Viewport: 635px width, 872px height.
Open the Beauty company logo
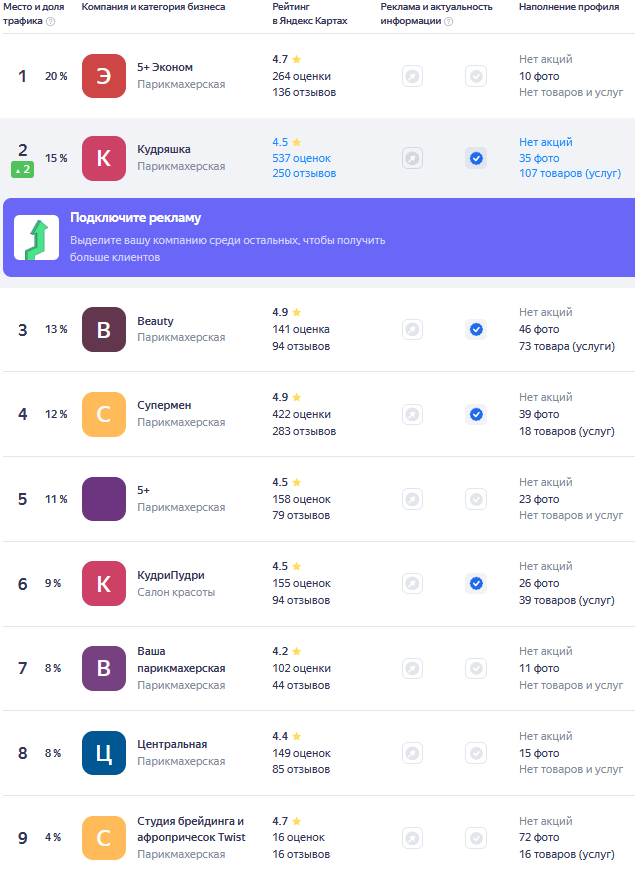tap(104, 329)
